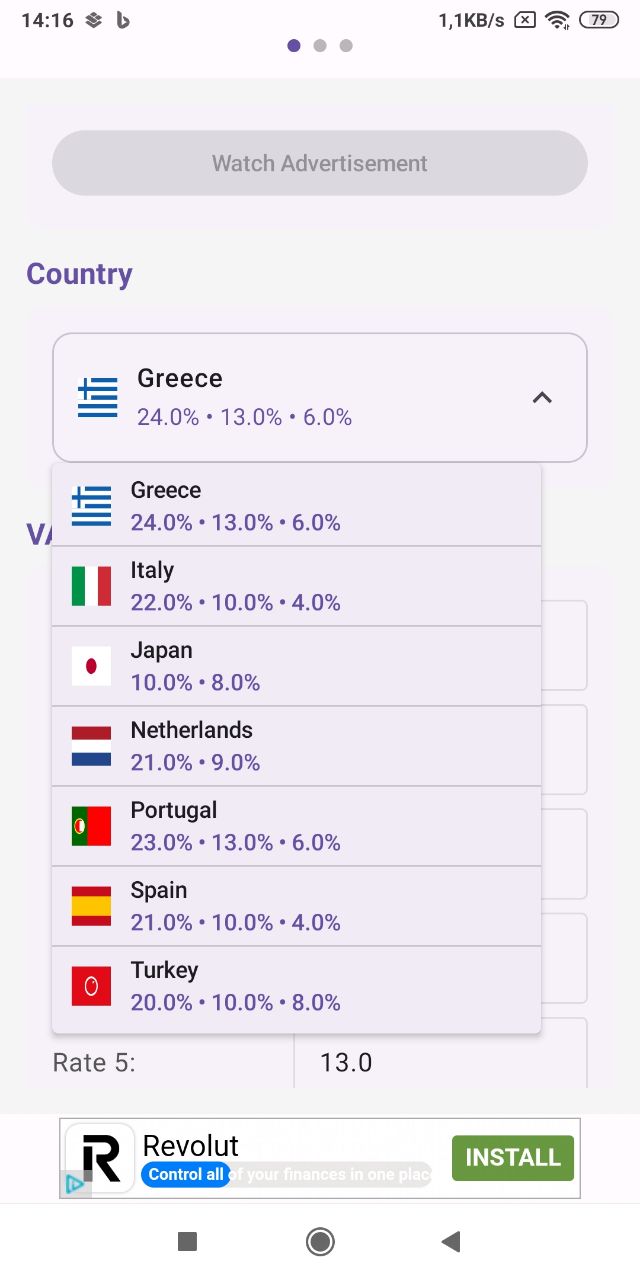Tap the Turkey flag icon
The height and width of the screenshot is (1280, 640).
(91, 986)
